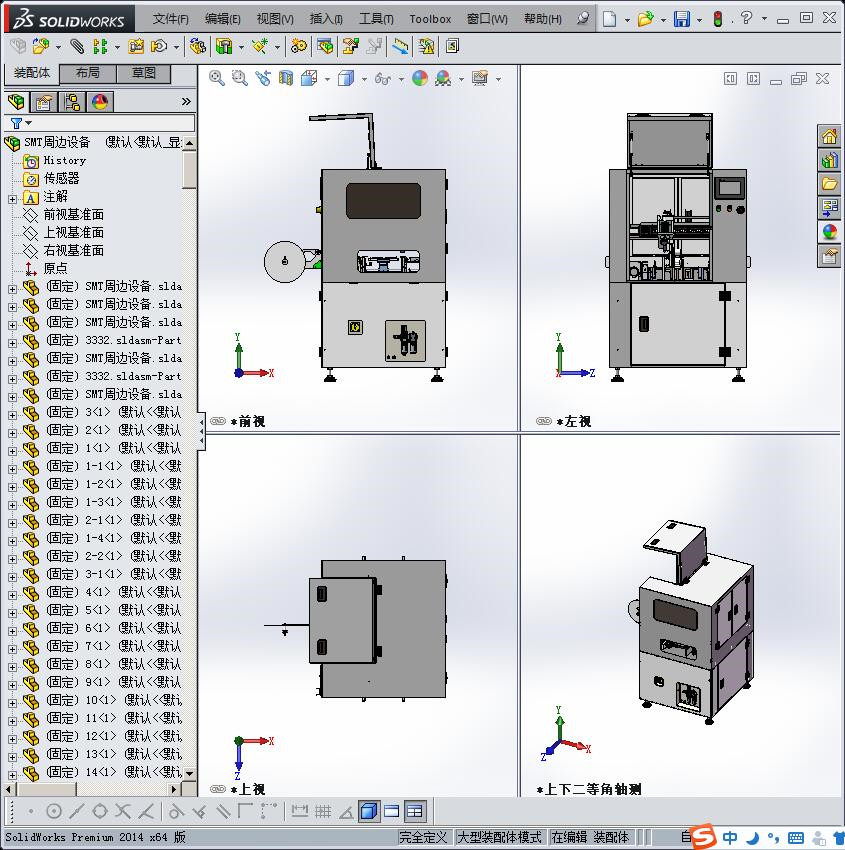
Task: Toggle the four-view viewport layout button
Action: 414,811
